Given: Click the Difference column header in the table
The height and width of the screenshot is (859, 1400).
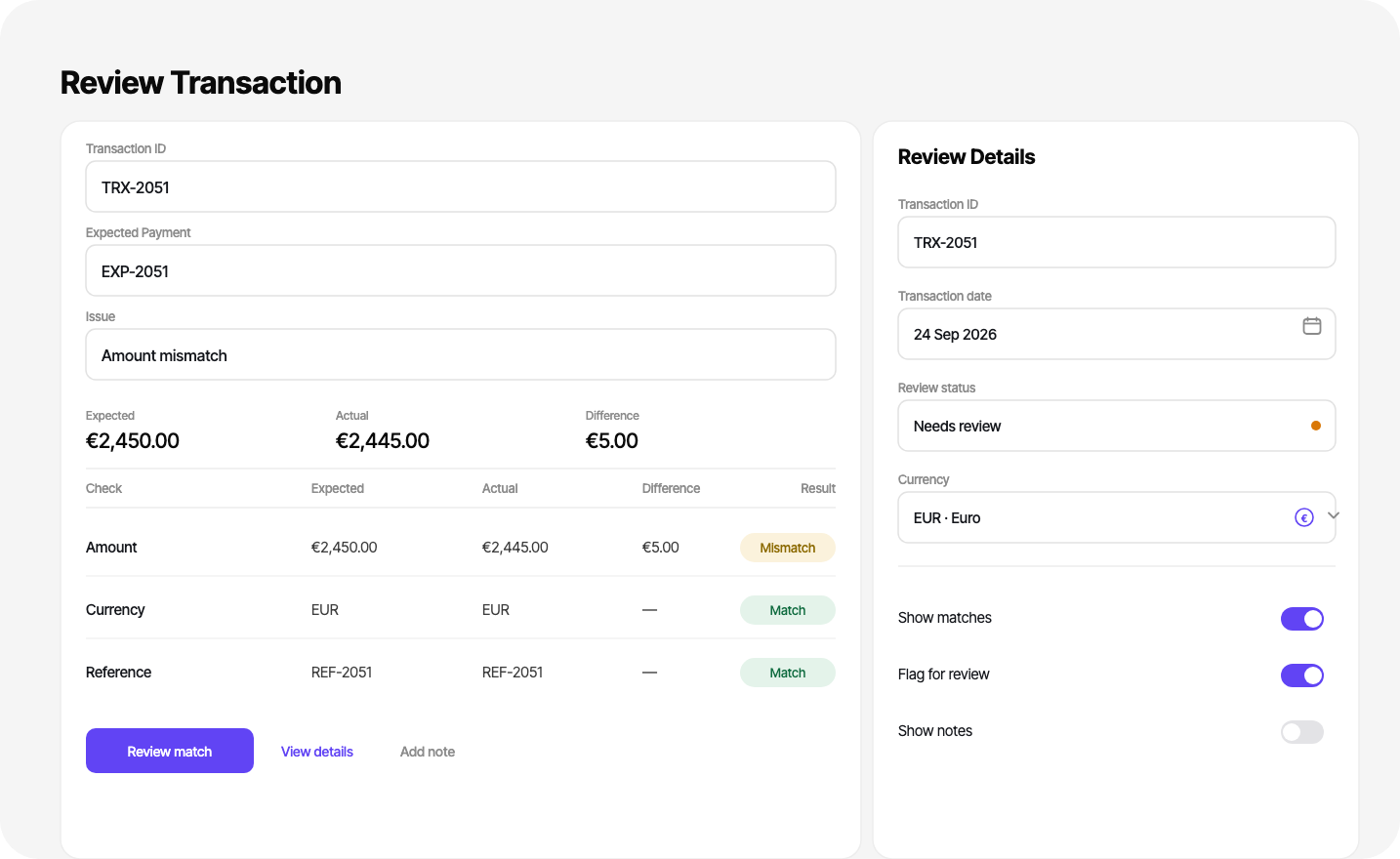Looking at the screenshot, I should pyautogui.click(x=671, y=488).
